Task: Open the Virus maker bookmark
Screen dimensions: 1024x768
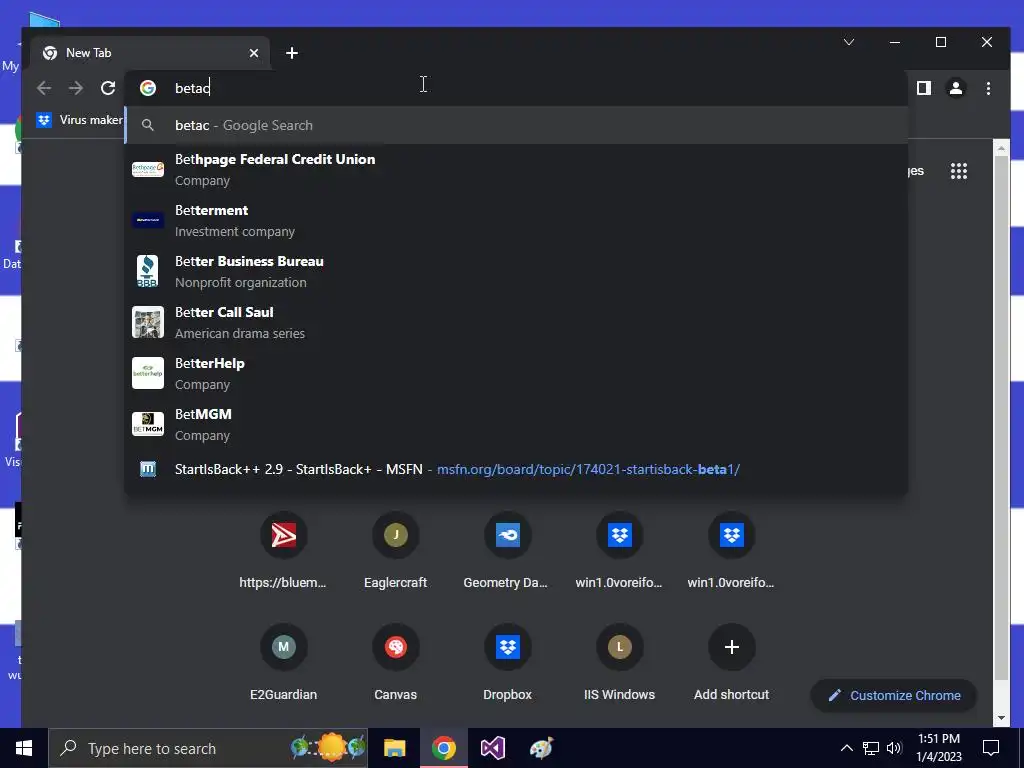Action: 80,120
